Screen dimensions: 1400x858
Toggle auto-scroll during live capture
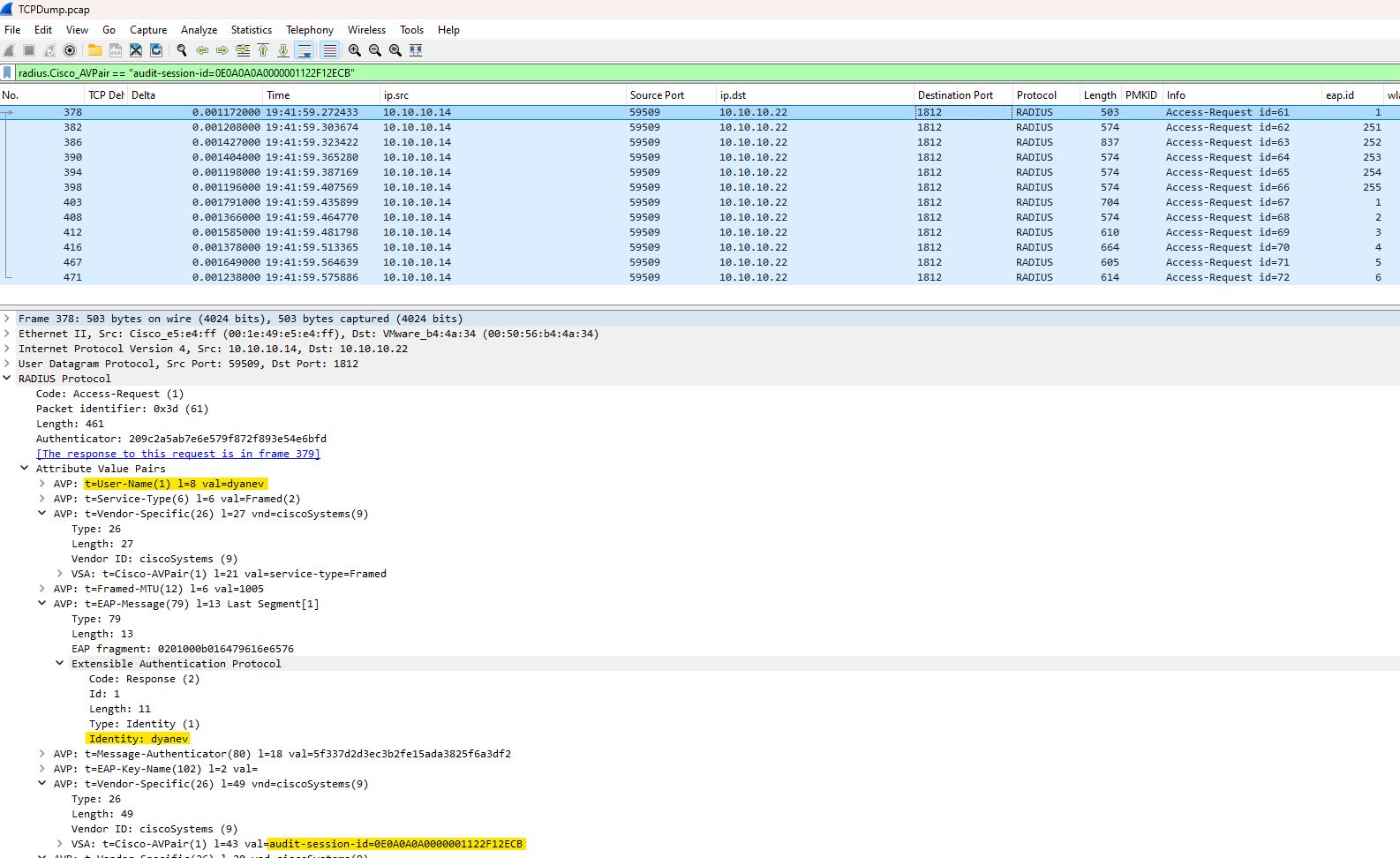point(305,50)
